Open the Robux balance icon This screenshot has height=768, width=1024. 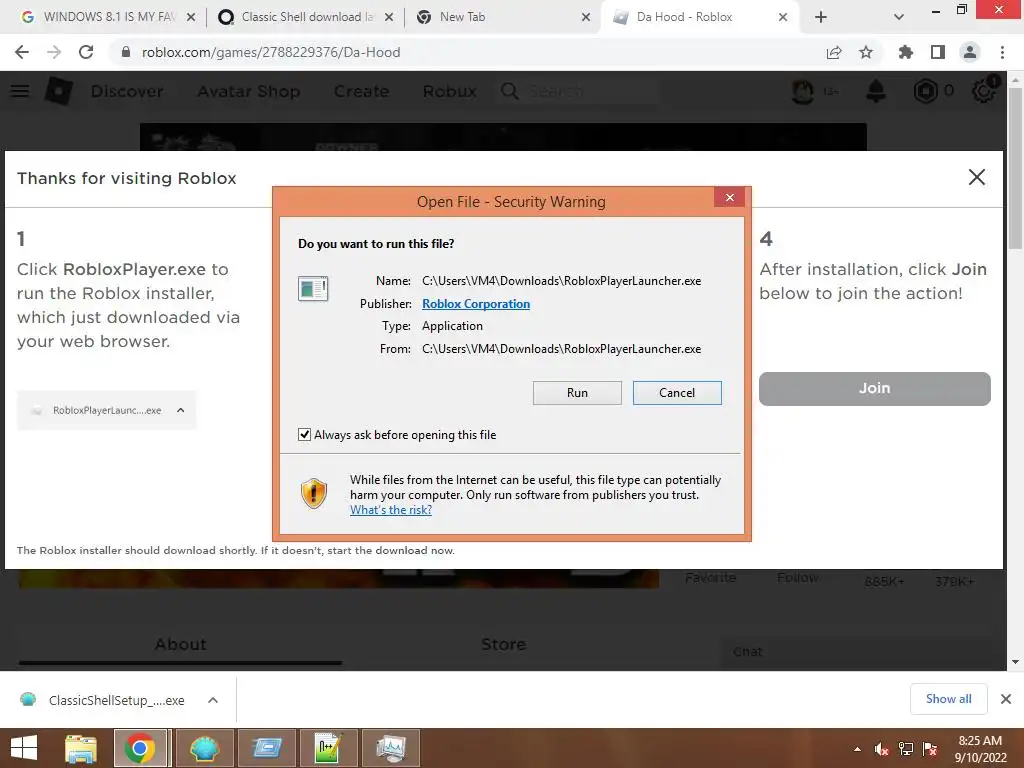point(925,91)
